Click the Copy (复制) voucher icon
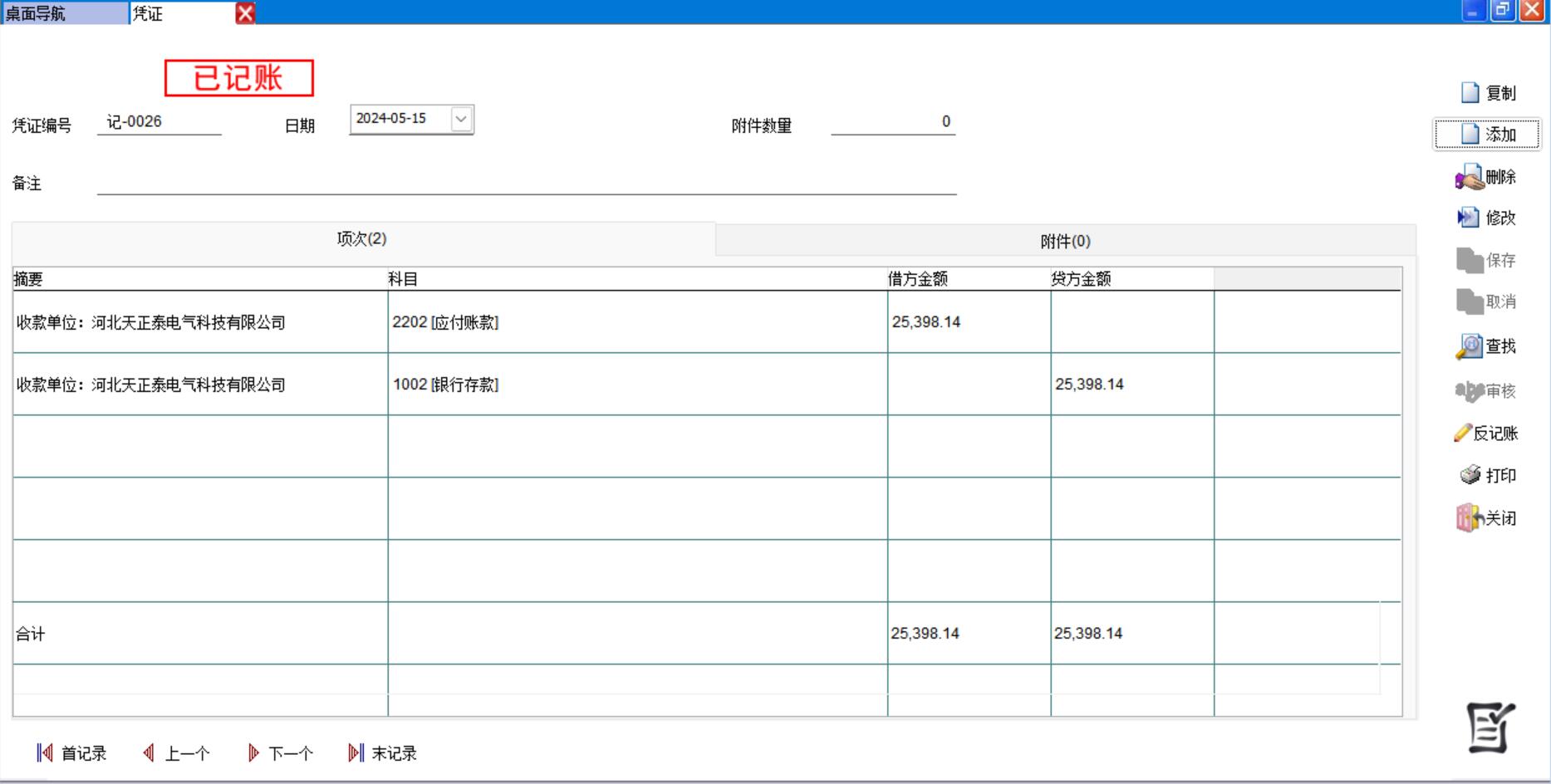The height and width of the screenshot is (784, 1551). click(1470, 93)
